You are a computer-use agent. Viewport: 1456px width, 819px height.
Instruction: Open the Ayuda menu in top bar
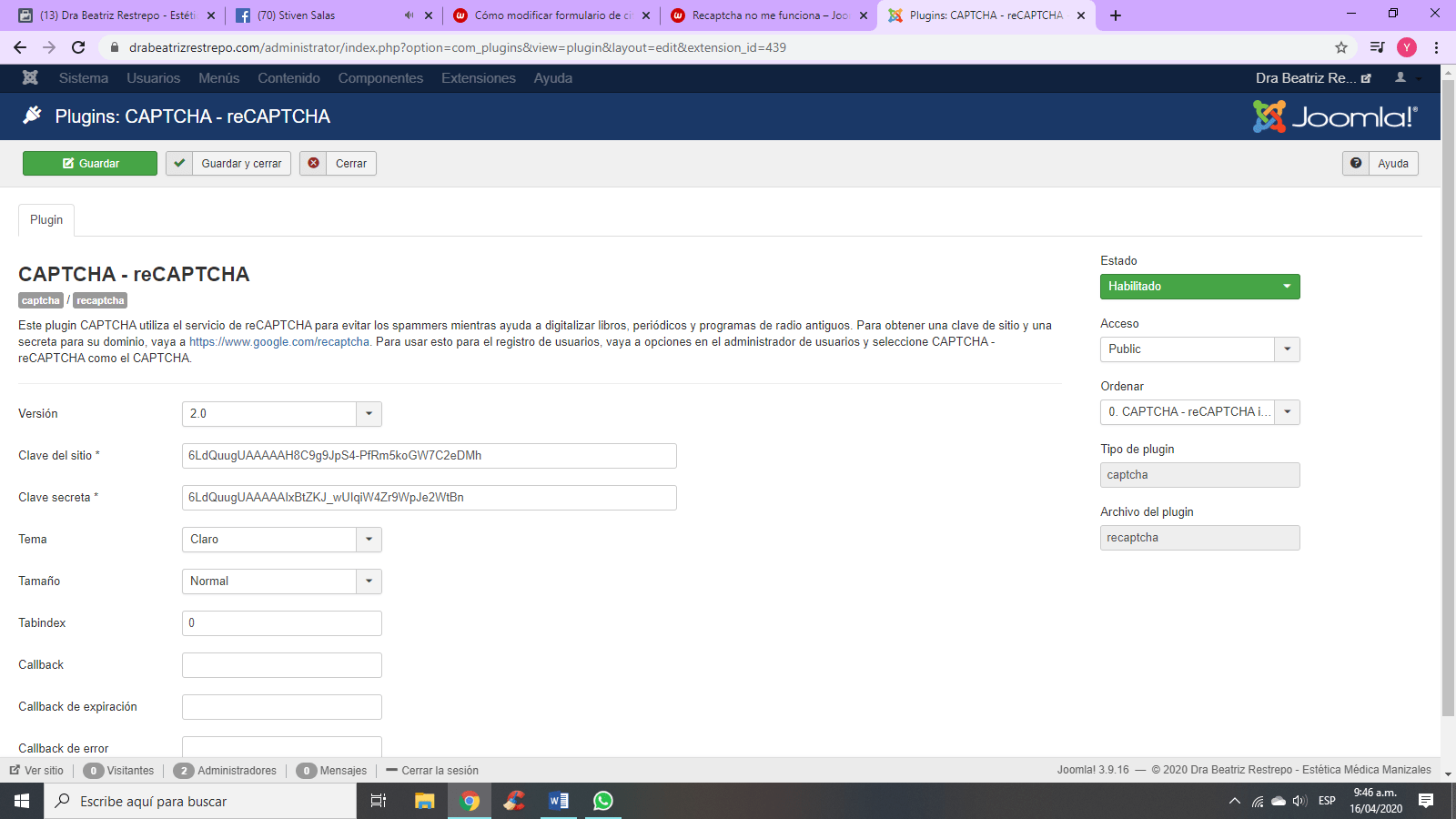coord(553,78)
